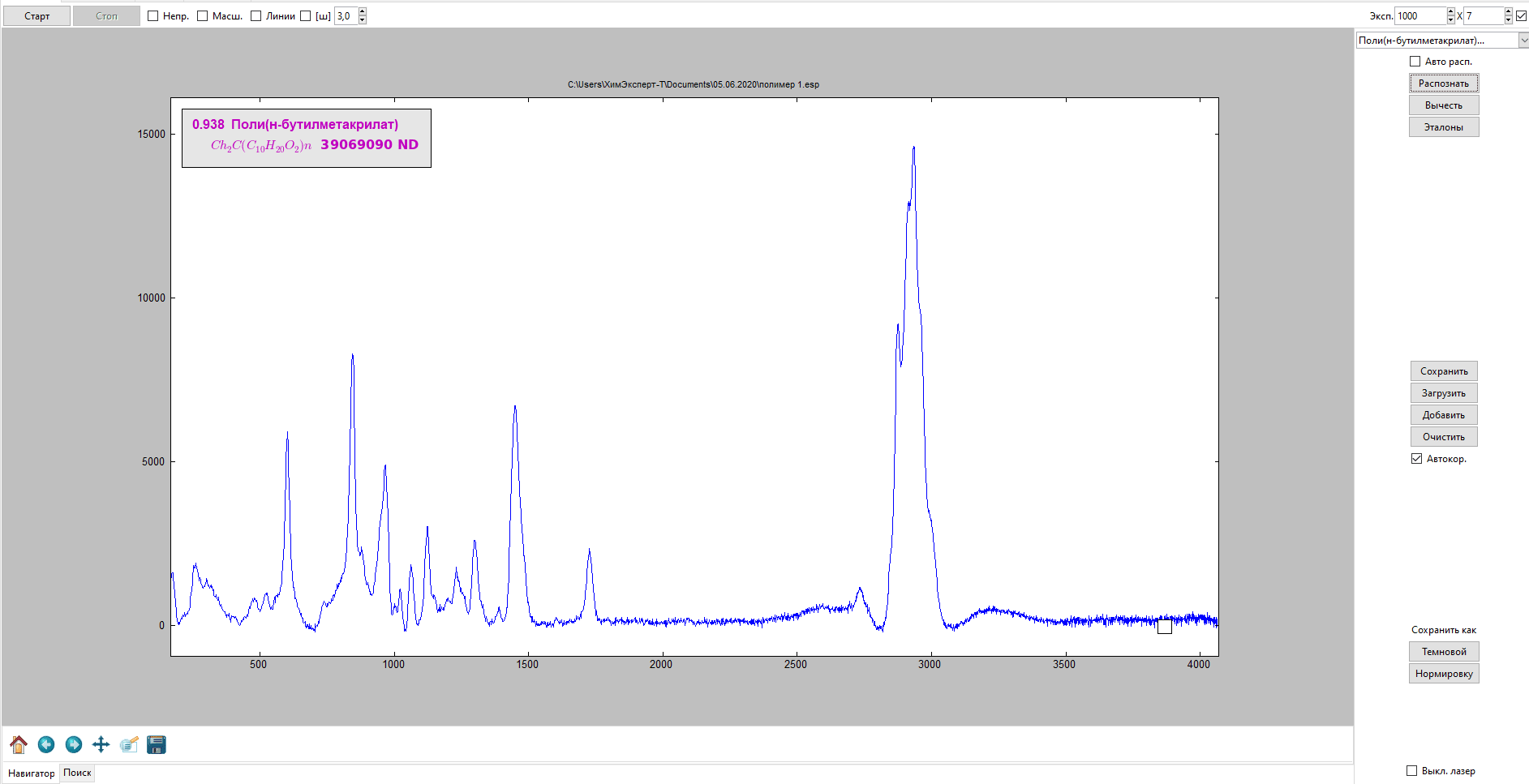Viewport: 1529px width, 784px height.
Task: Enable the Масш. checkbox
Action: tap(203, 16)
